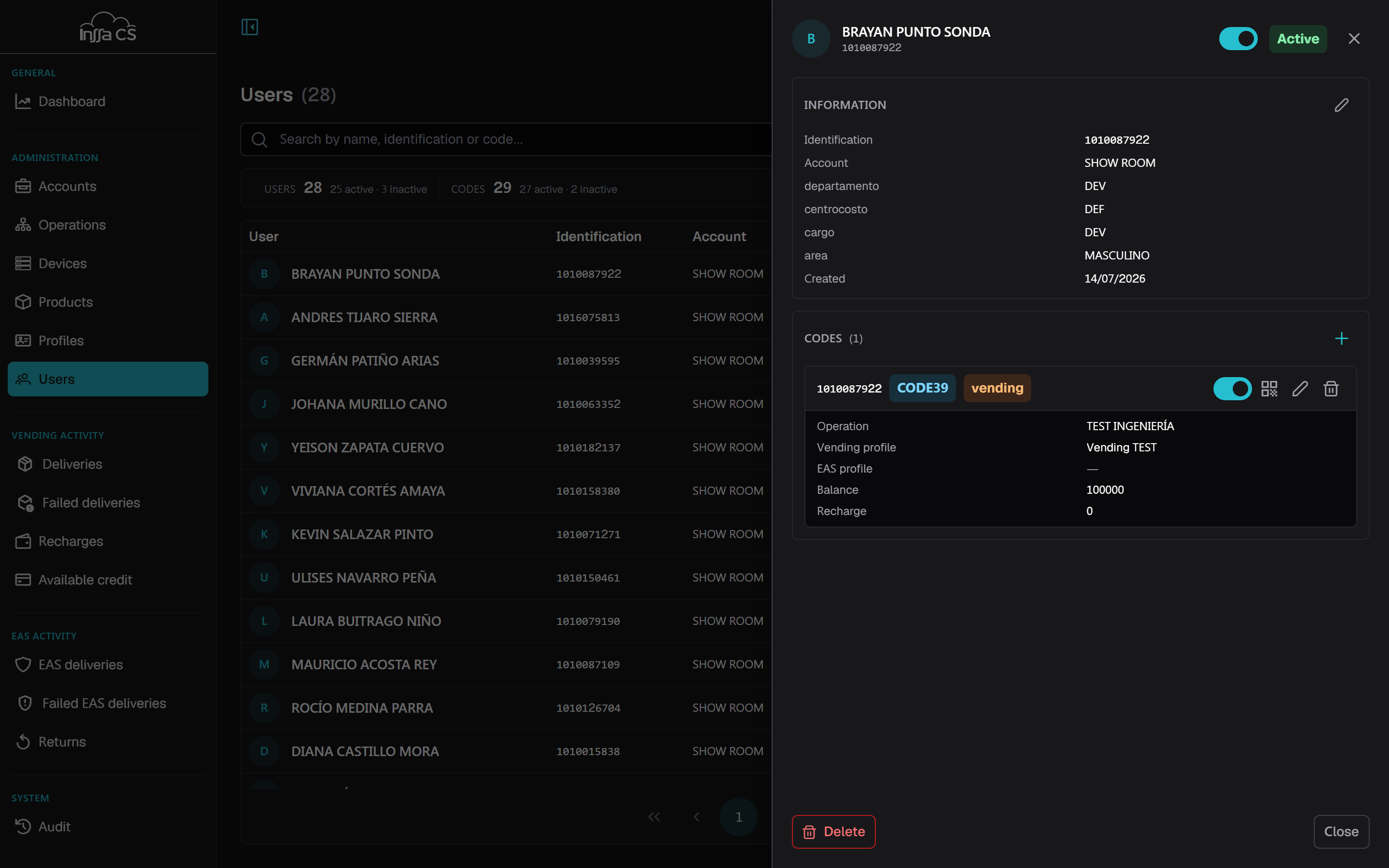Click the Active status badge
1389x868 pixels.
click(x=1298, y=39)
